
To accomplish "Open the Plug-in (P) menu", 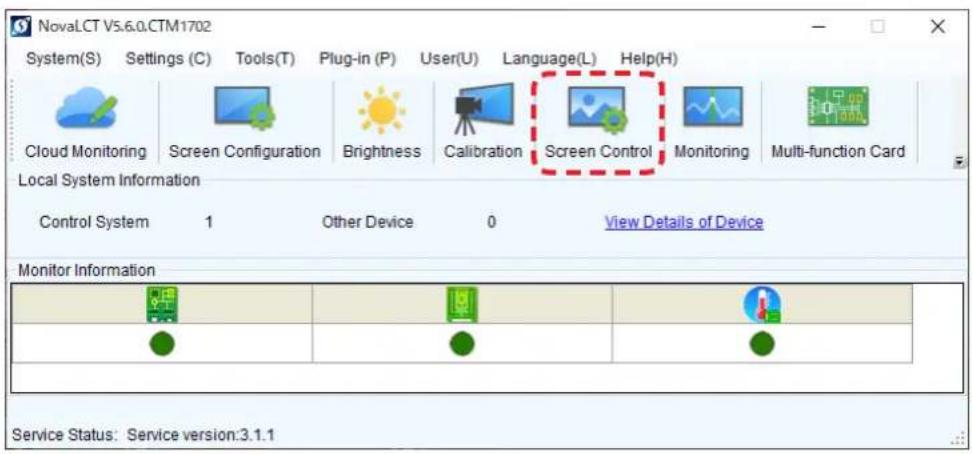I will pyautogui.click(x=357, y=59).
